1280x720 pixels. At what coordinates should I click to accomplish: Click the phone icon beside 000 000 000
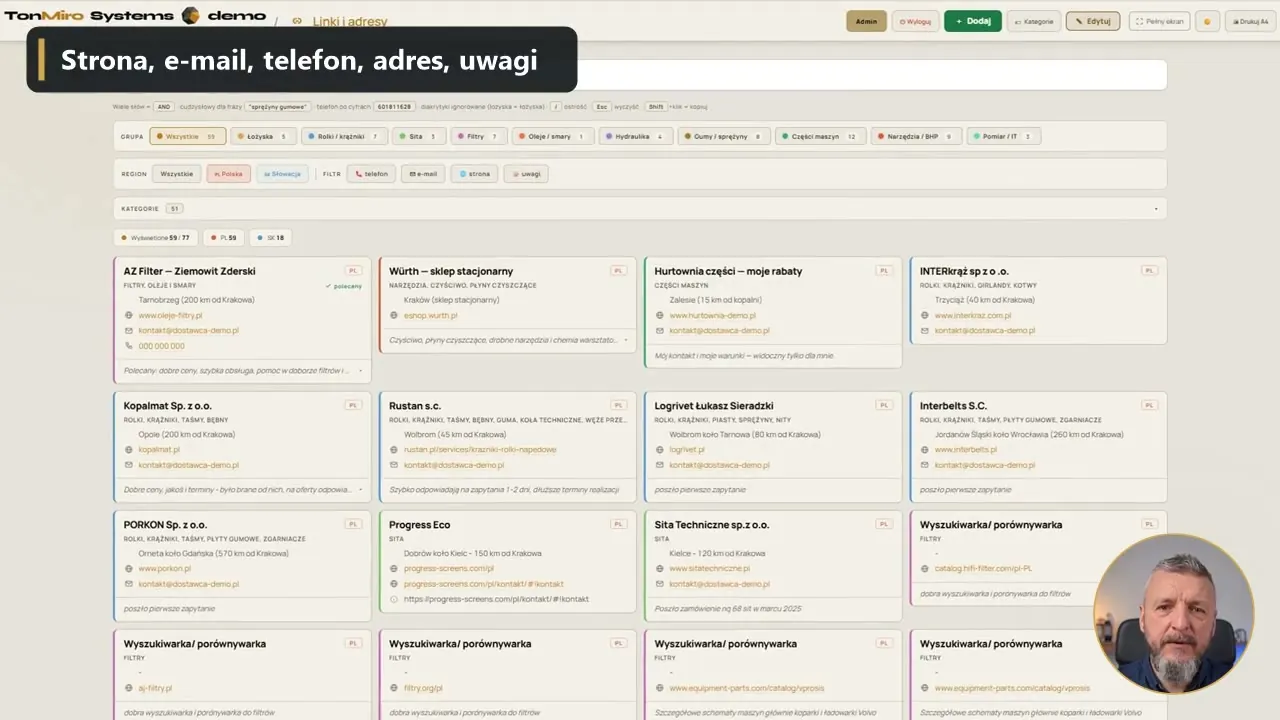point(128,346)
